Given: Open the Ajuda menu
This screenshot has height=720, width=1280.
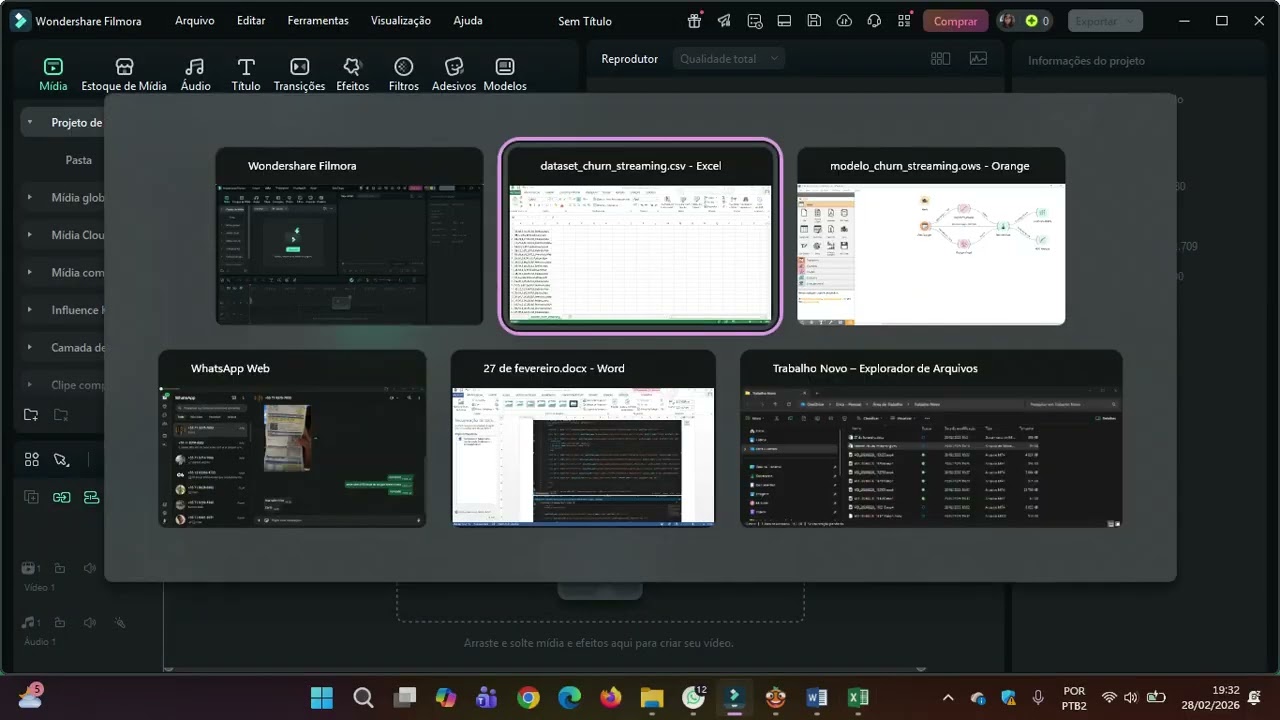Looking at the screenshot, I should coord(468,21).
